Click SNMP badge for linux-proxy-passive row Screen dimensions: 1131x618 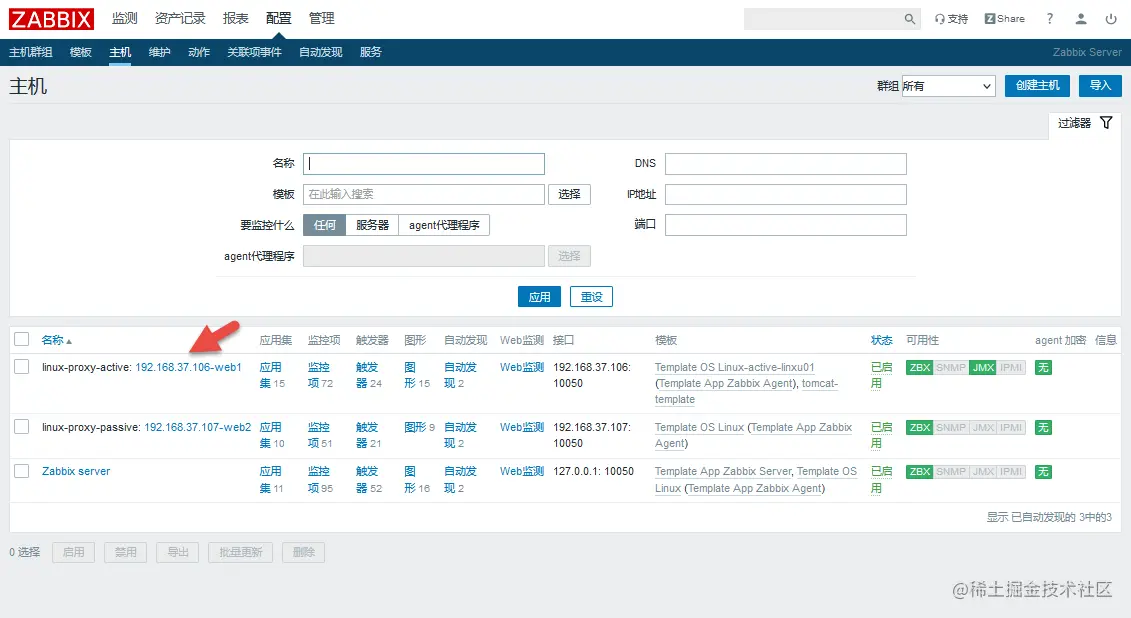pyautogui.click(x=951, y=428)
